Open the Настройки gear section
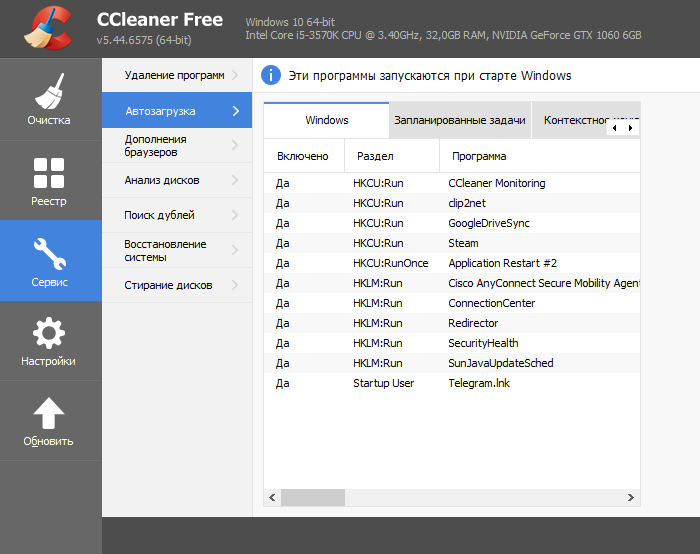The height and width of the screenshot is (554, 700). click(49, 341)
